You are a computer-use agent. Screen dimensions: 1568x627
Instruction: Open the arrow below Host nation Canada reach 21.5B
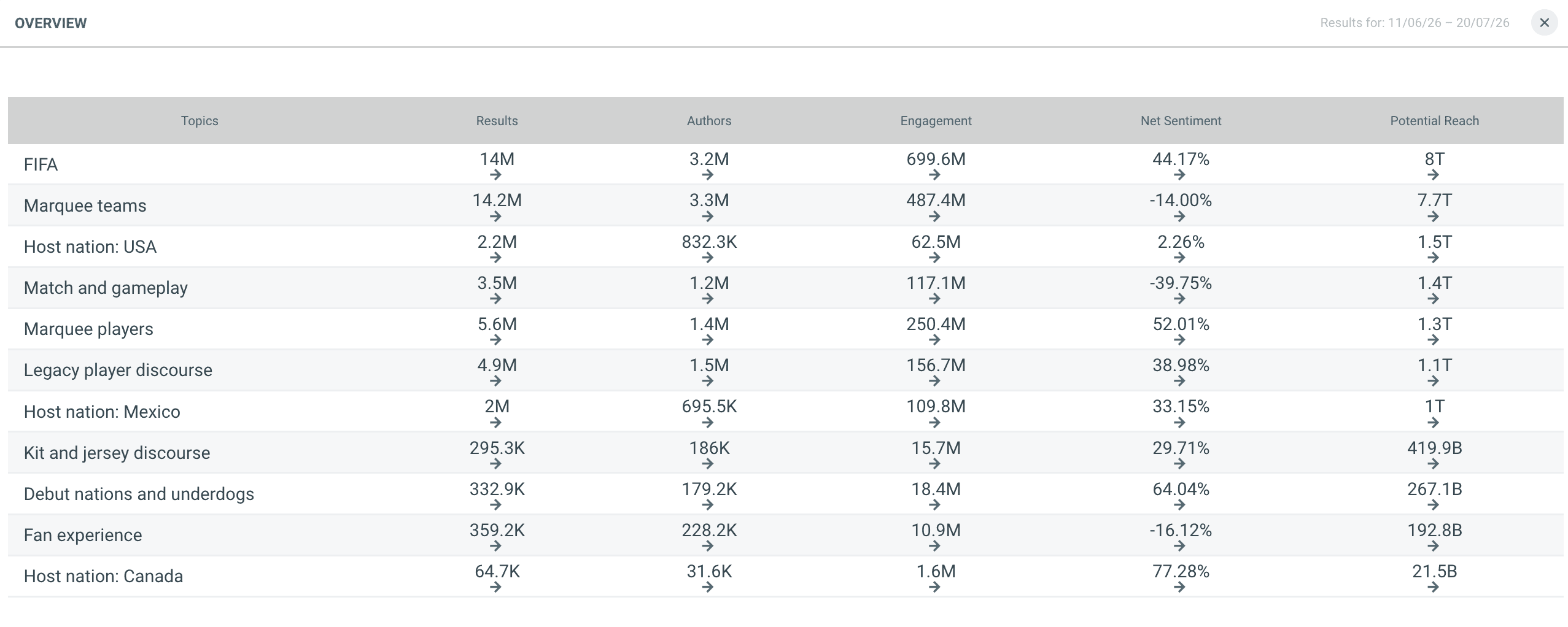1433,587
